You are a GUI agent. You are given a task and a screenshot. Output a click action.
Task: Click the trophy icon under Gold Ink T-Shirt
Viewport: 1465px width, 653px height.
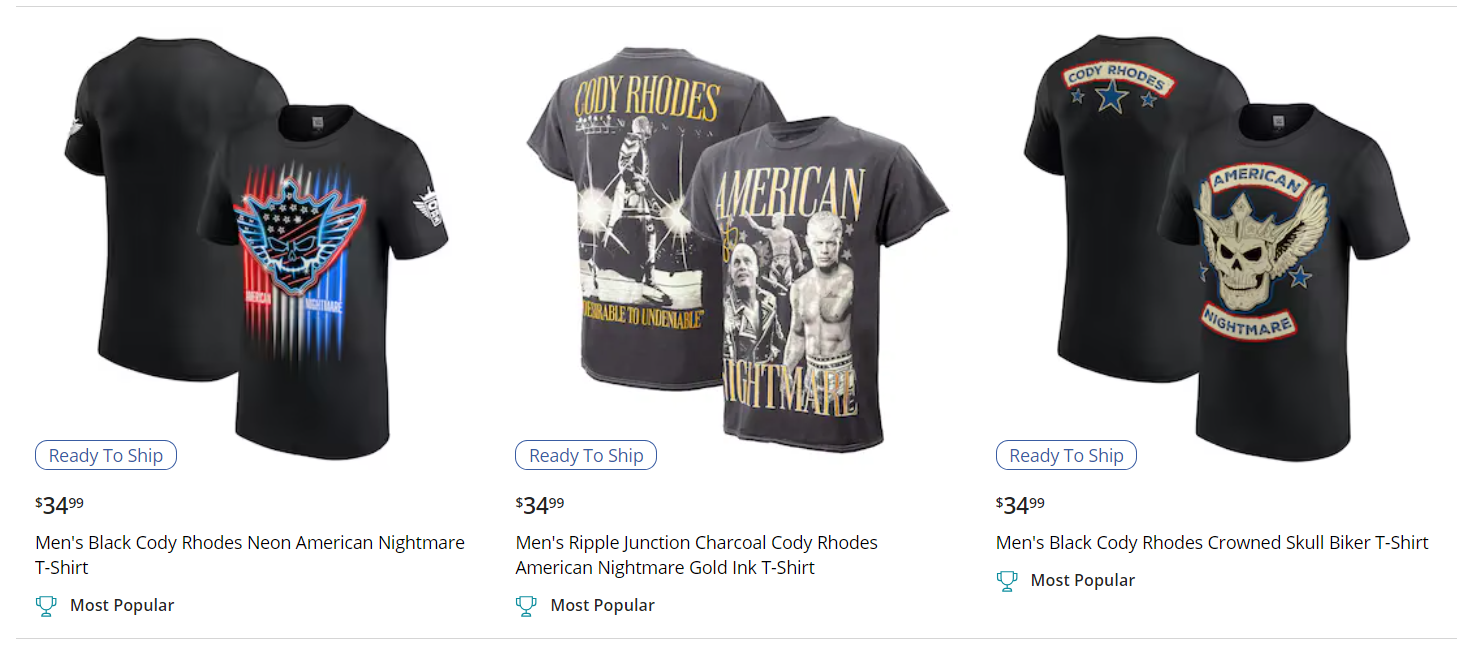[x=526, y=605]
